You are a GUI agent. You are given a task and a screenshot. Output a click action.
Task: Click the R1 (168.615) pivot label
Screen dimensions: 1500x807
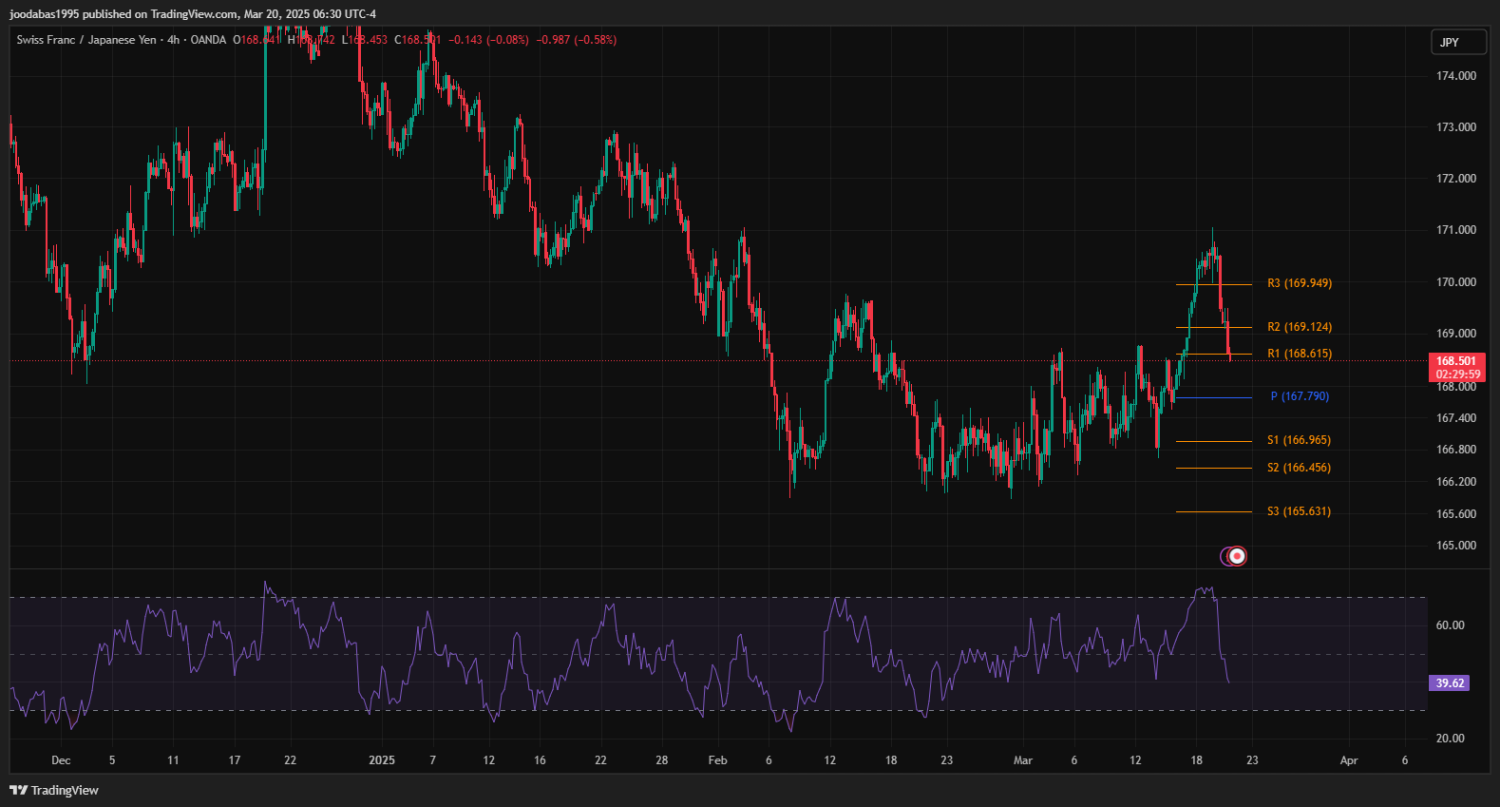click(1299, 353)
